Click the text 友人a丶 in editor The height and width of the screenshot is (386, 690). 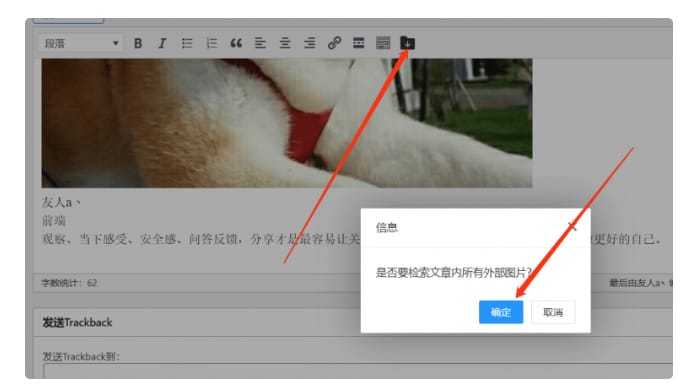tap(61, 202)
